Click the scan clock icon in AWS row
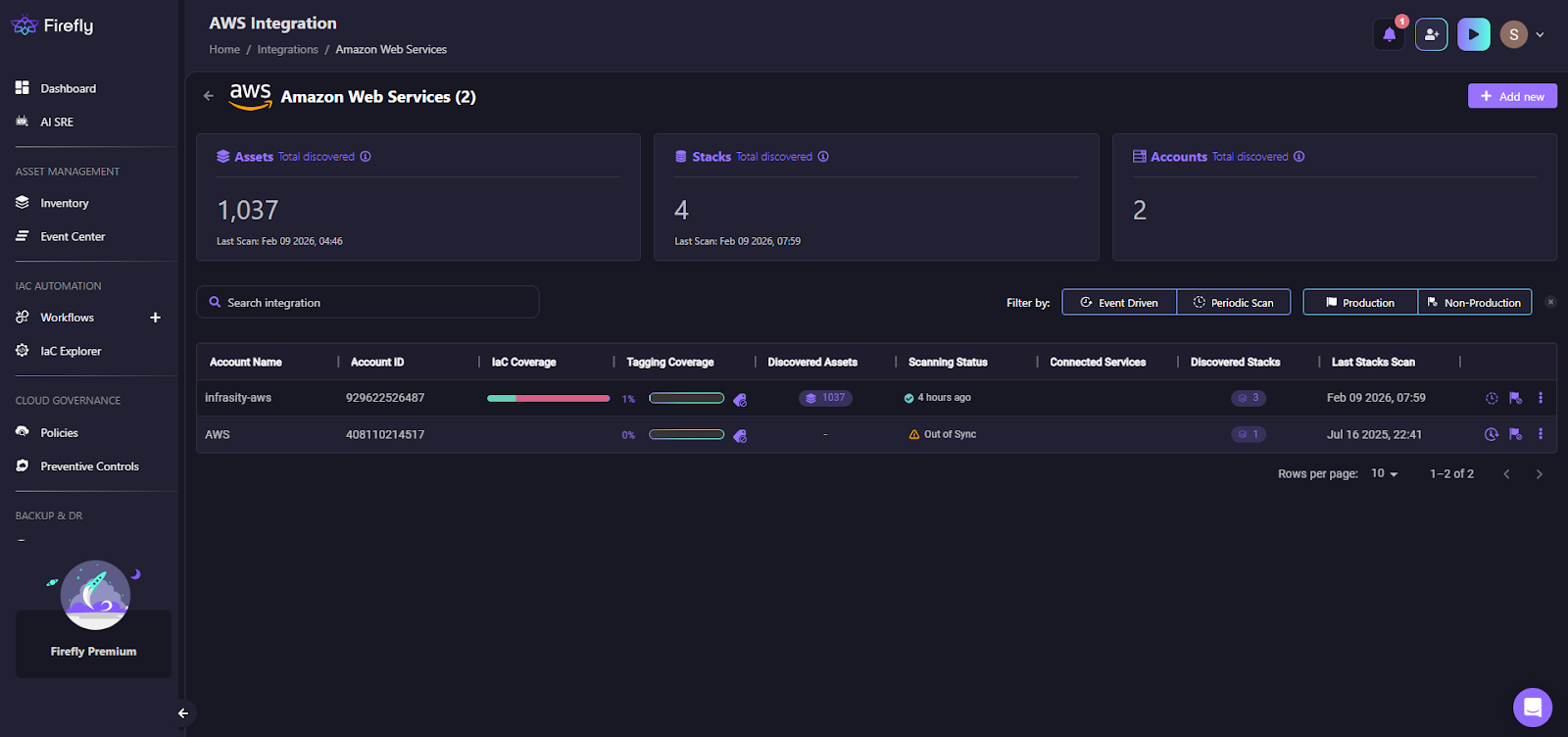Viewport: 1568px width, 737px height. pos(1492,434)
